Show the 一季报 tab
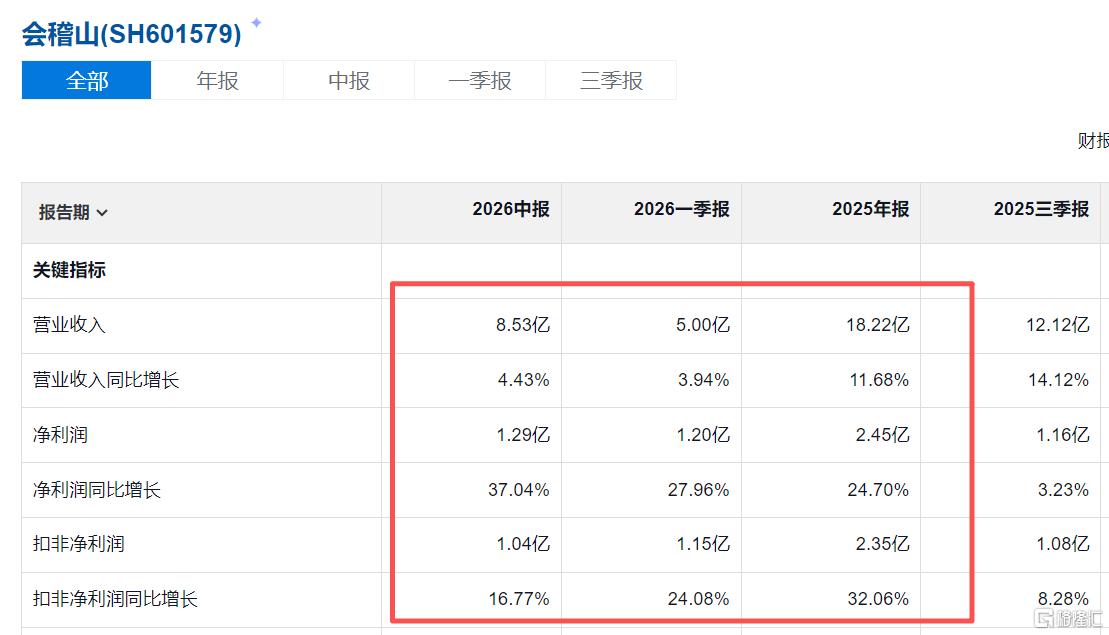The height and width of the screenshot is (635, 1109). pos(480,80)
